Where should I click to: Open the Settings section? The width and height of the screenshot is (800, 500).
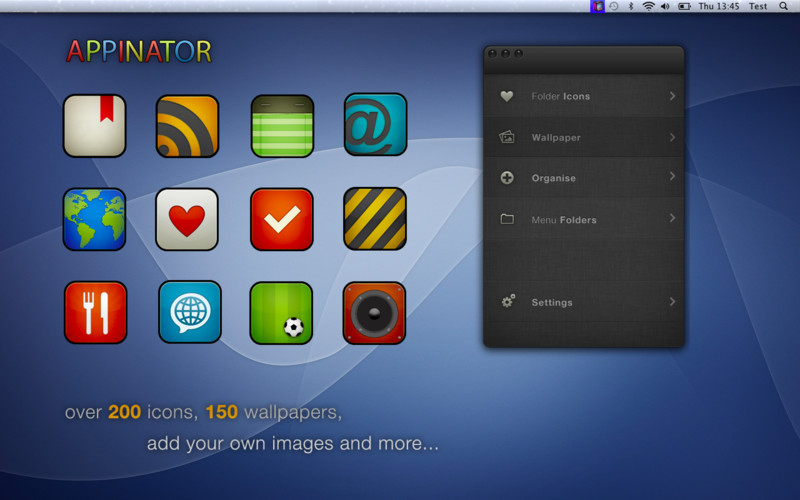point(584,302)
